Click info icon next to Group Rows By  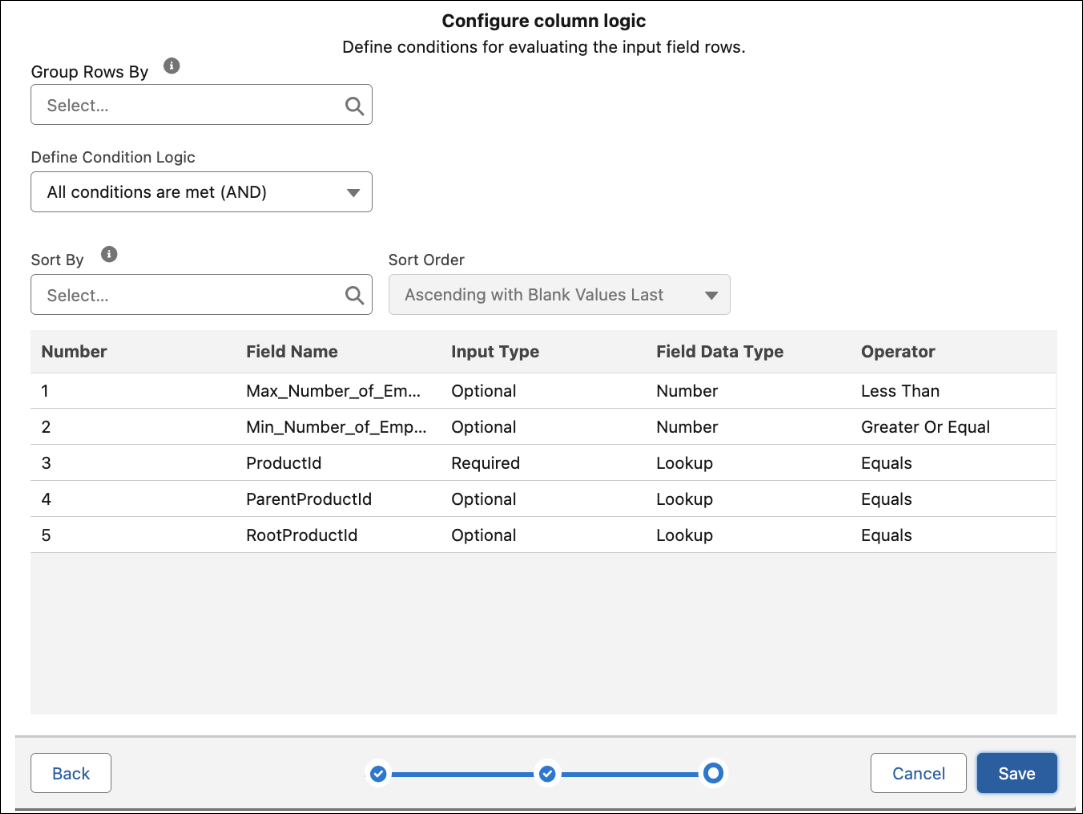(x=172, y=66)
